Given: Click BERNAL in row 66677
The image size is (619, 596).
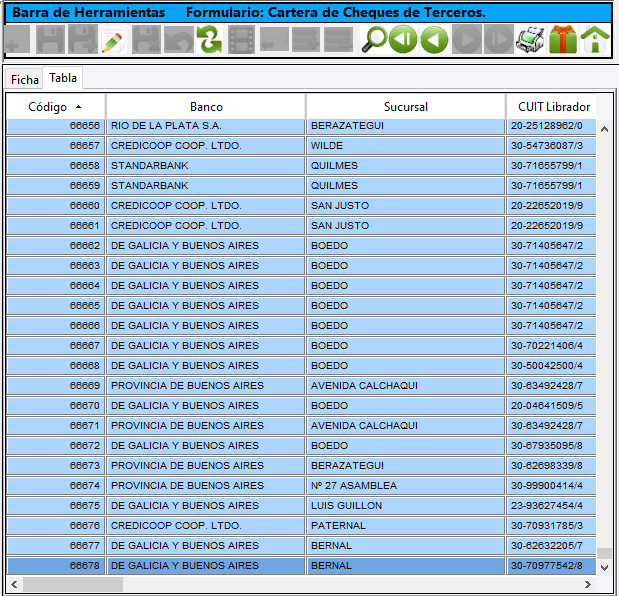Looking at the screenshot, I should coord(405,545).
